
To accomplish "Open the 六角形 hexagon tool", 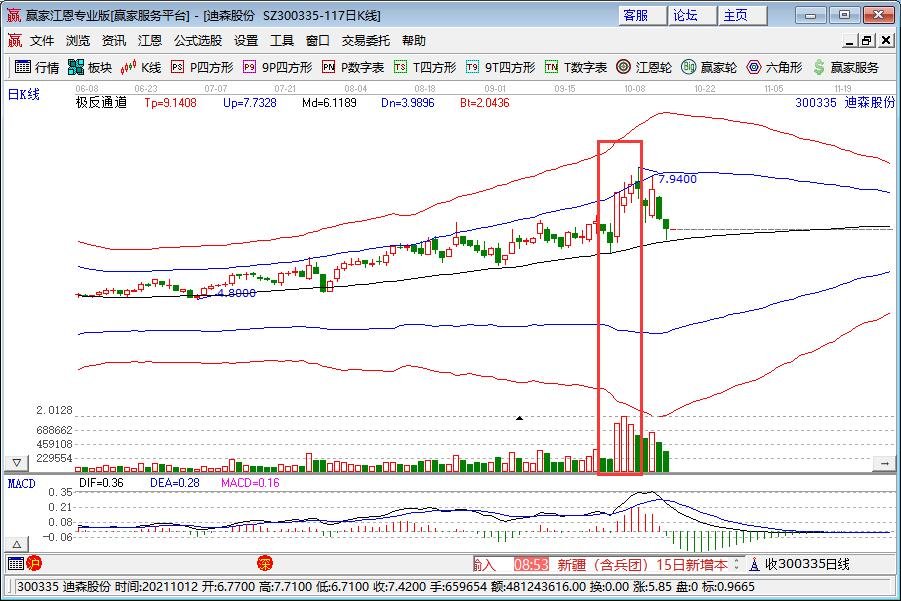I will pos(775,68).
